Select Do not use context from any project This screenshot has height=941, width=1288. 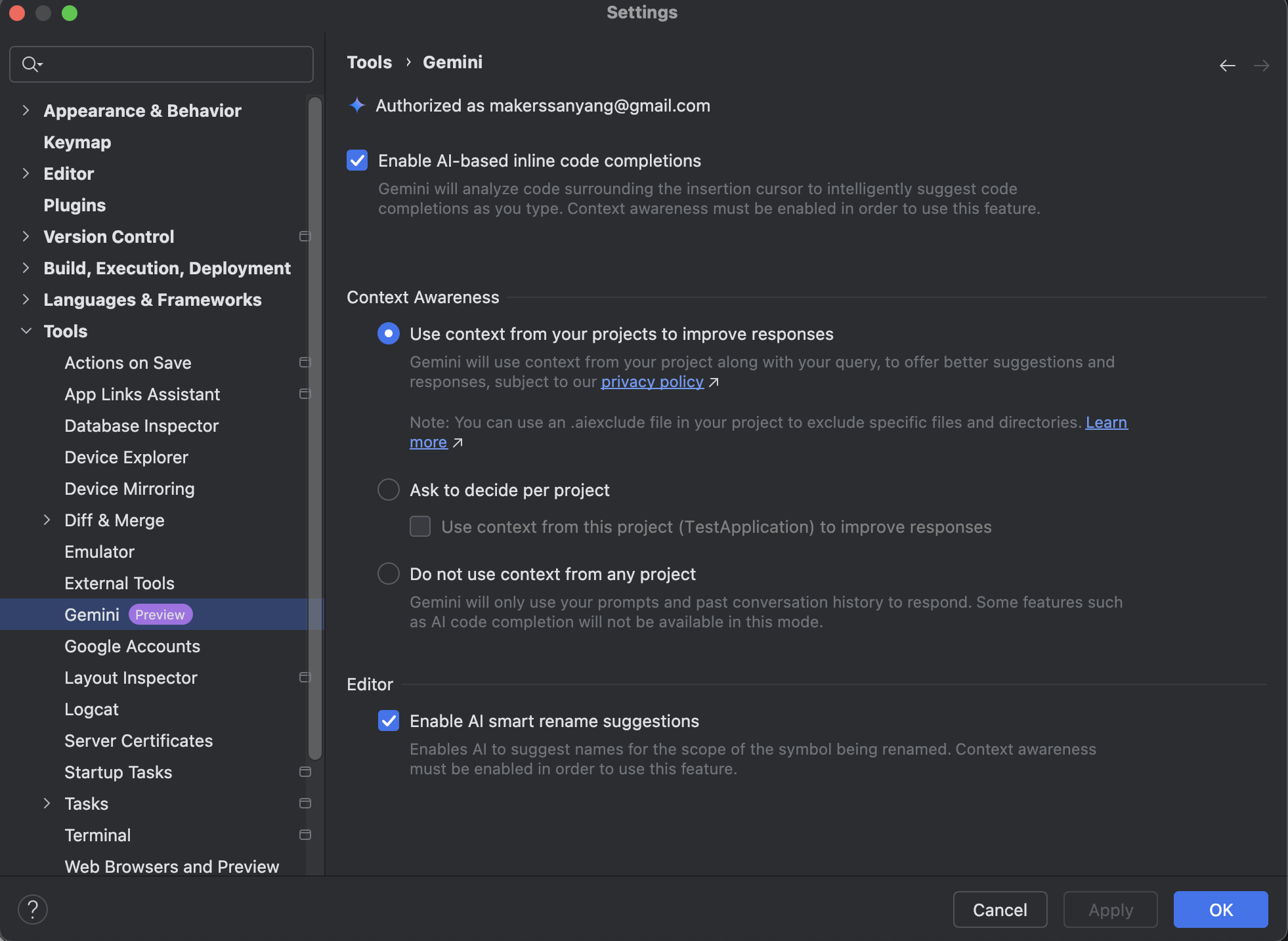pyautogui.click(x=389, y=574)
